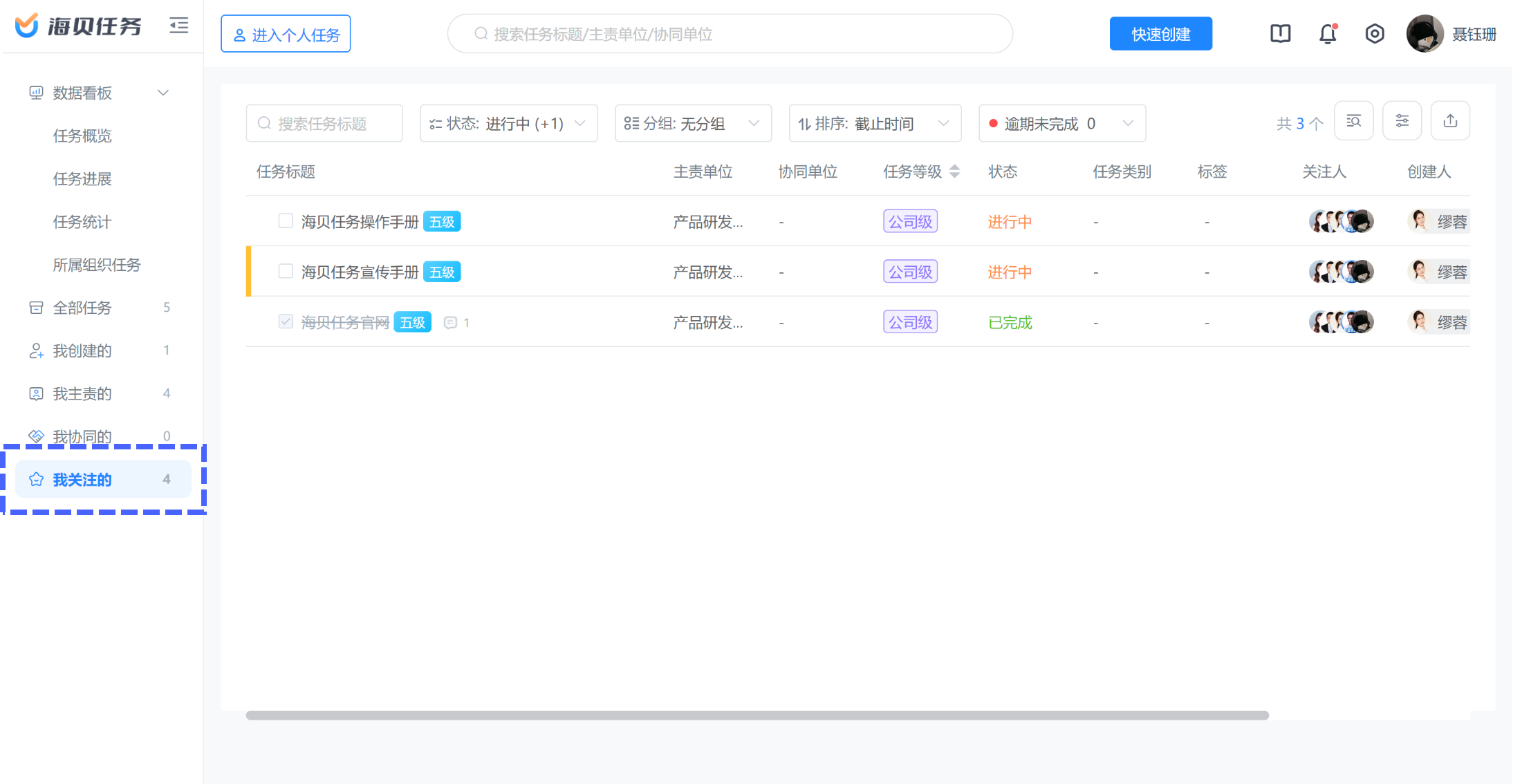
Task: Click 五级 tag on 海贝任务宣传手册
Action: [x=442, y=272]
